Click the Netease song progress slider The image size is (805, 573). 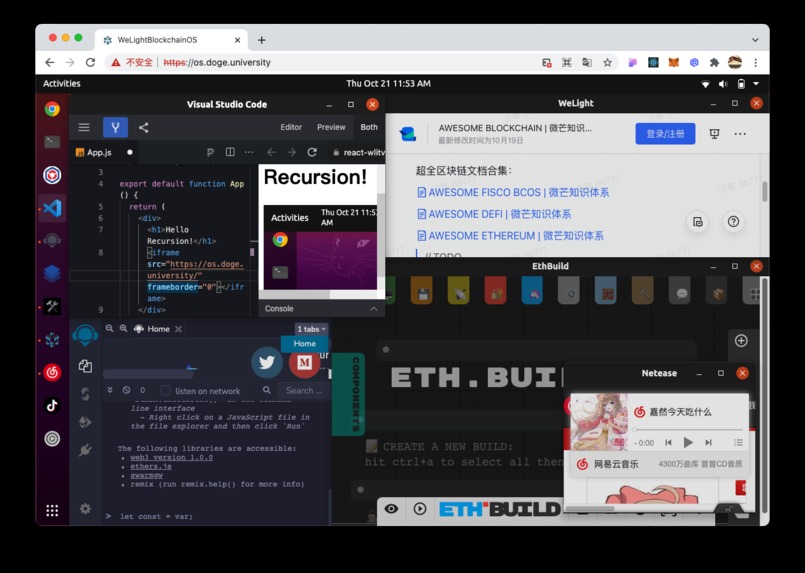[688, 429]
